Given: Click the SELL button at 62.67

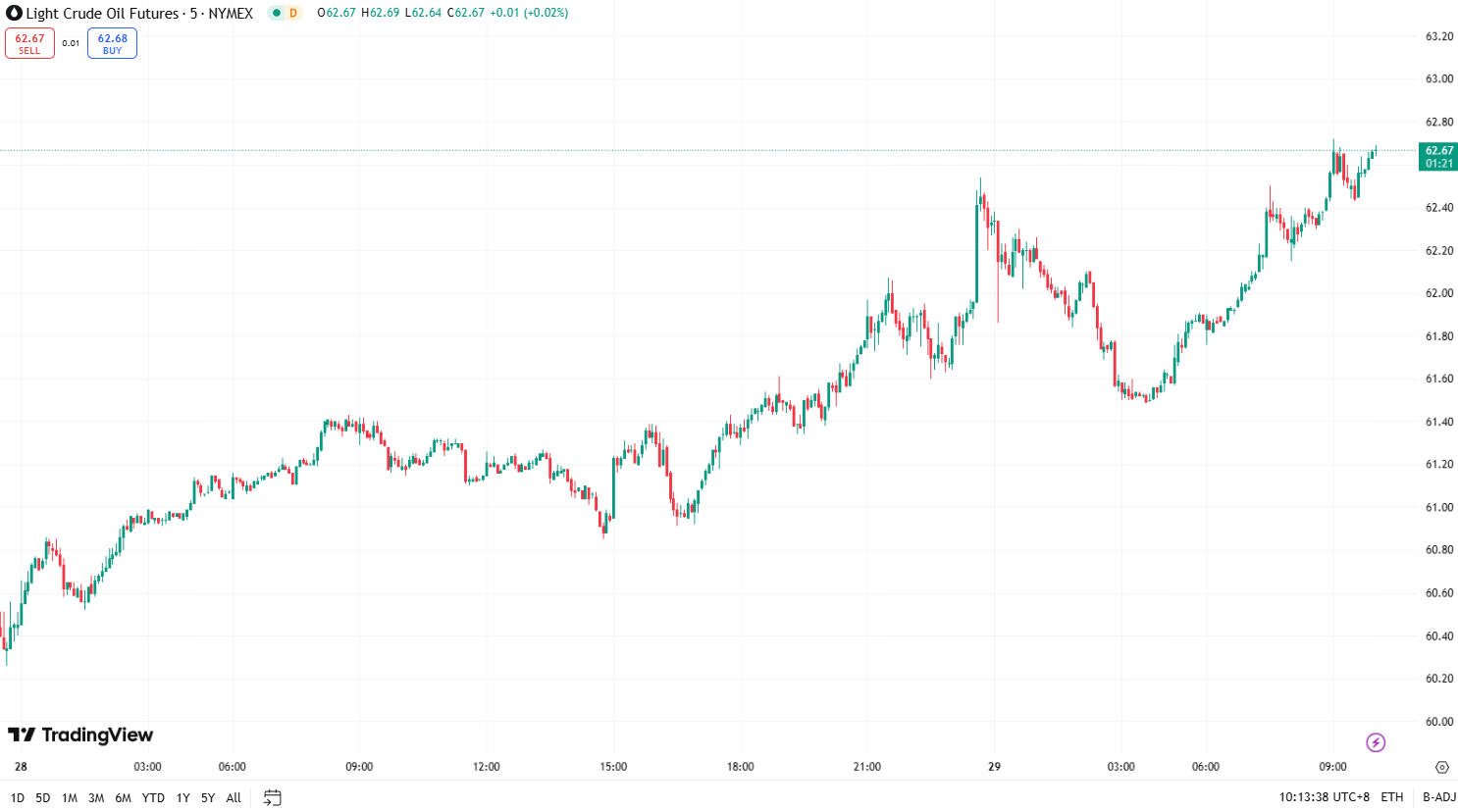Looking at the screenshot, I should (30, 43).
